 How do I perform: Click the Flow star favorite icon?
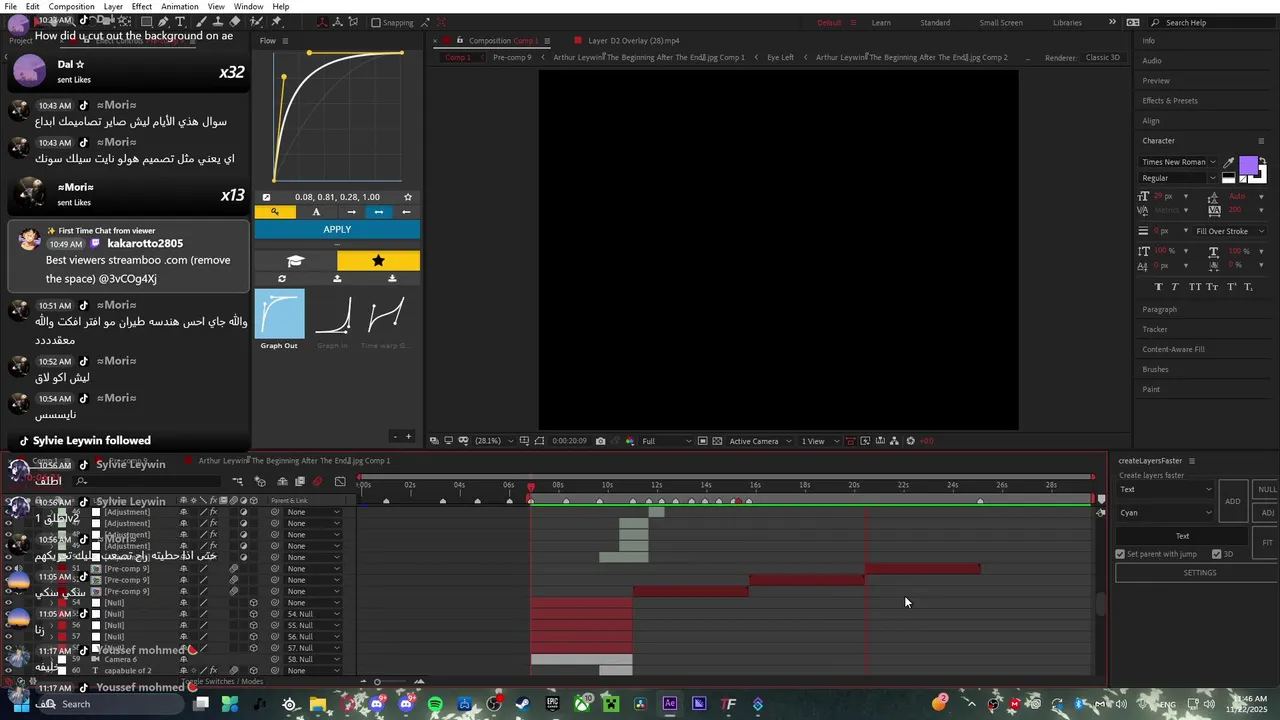pos(408,197)
